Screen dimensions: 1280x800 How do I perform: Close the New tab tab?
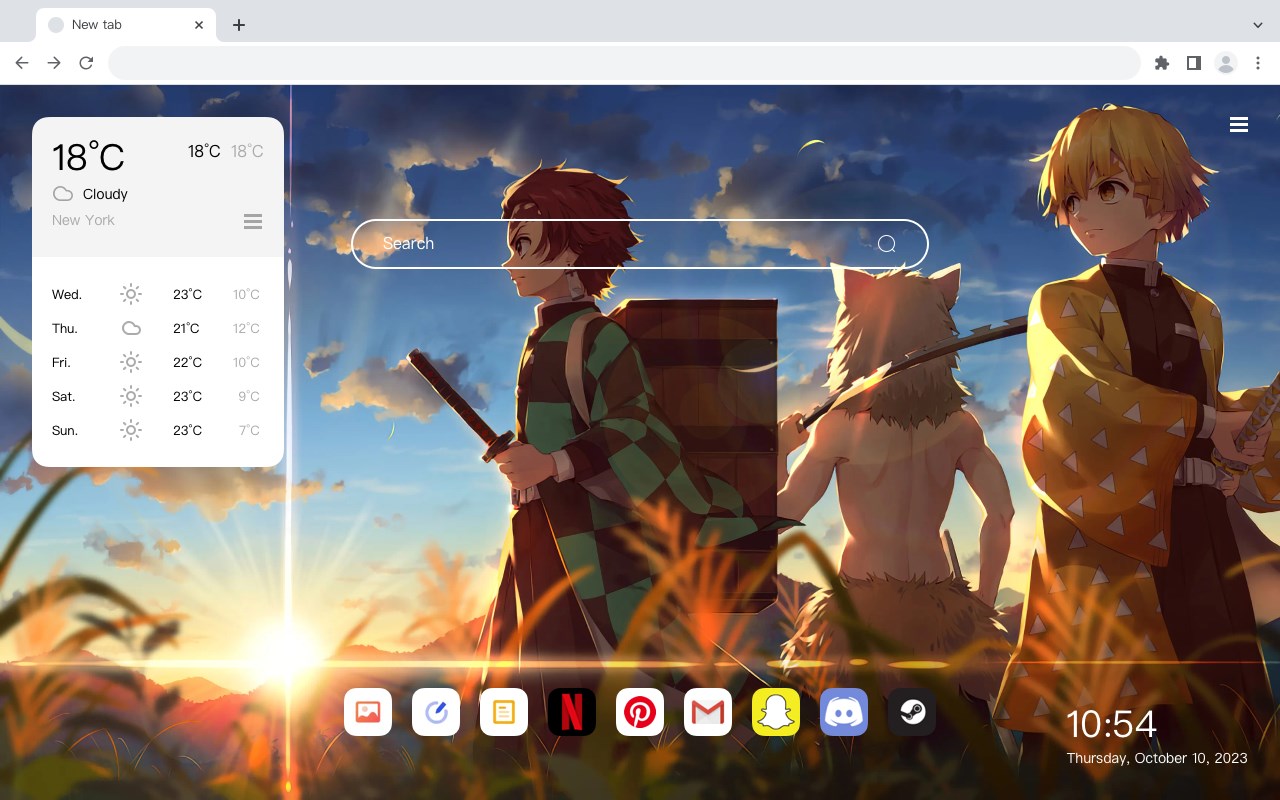(199, 25)
